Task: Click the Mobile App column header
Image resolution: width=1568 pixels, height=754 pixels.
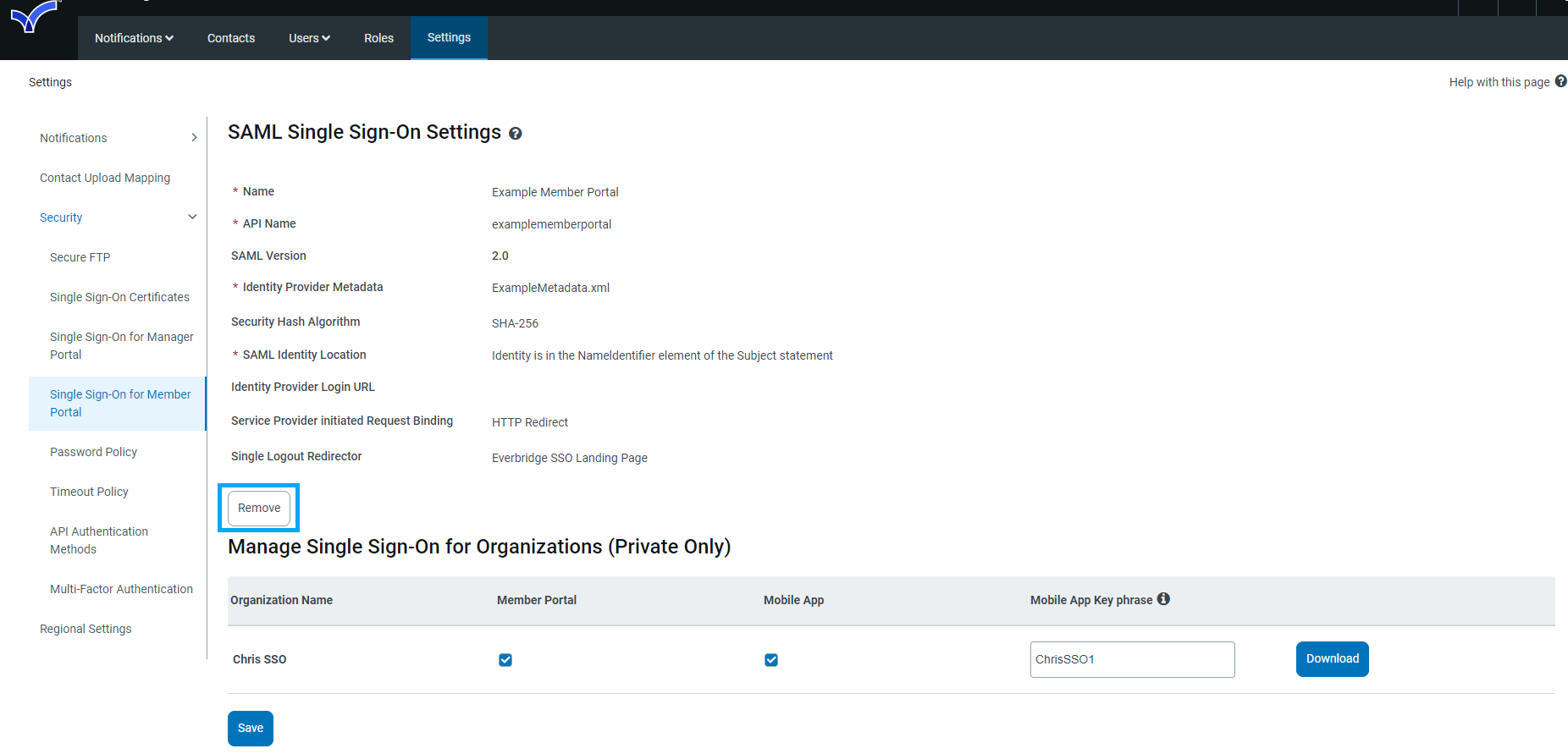Action: click(x=793, y=600)
